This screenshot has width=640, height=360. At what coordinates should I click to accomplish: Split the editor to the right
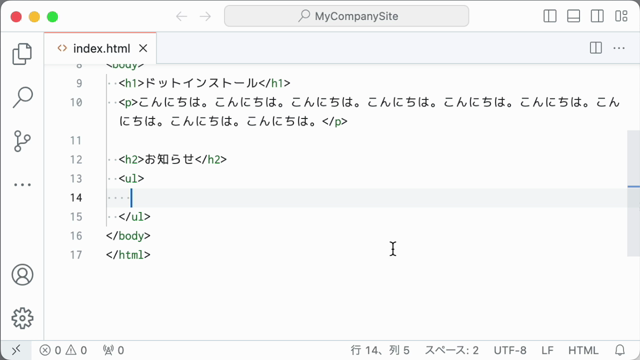596,48
